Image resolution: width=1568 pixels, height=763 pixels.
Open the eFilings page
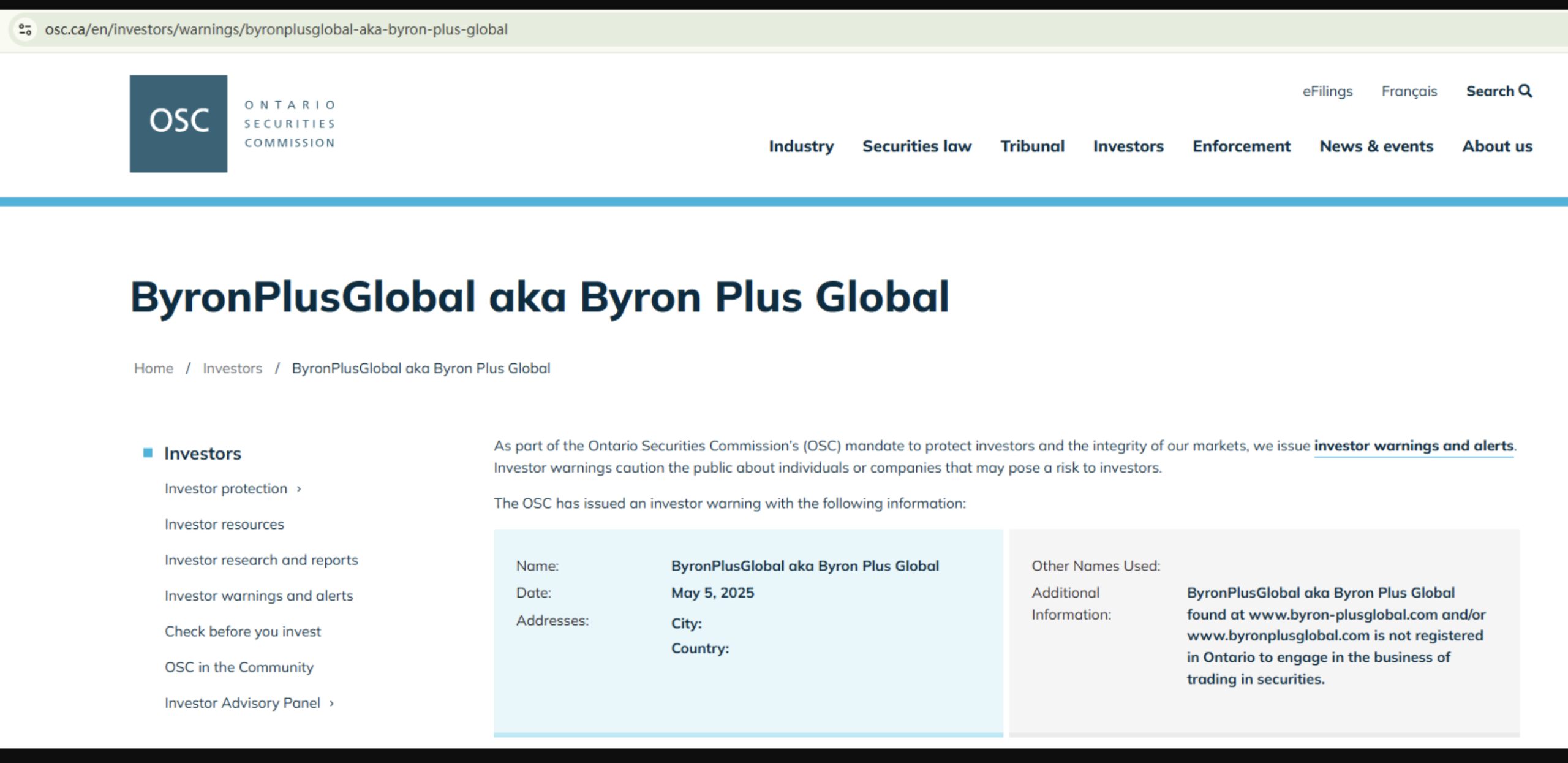pyautogui.click(x=1328, y=91)
